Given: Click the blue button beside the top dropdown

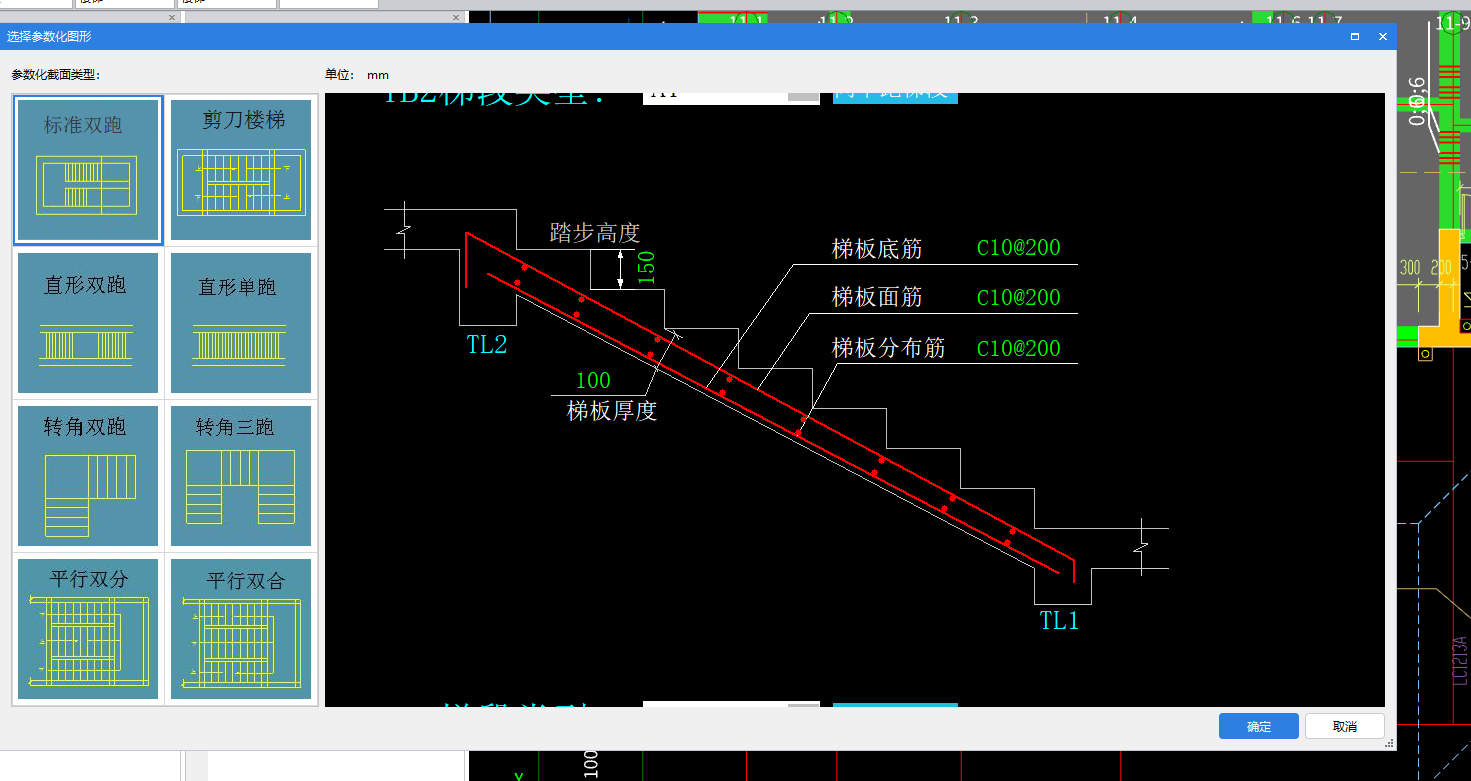Looking at the screenshot, I should pyautogui.click(x=895, y=97).
